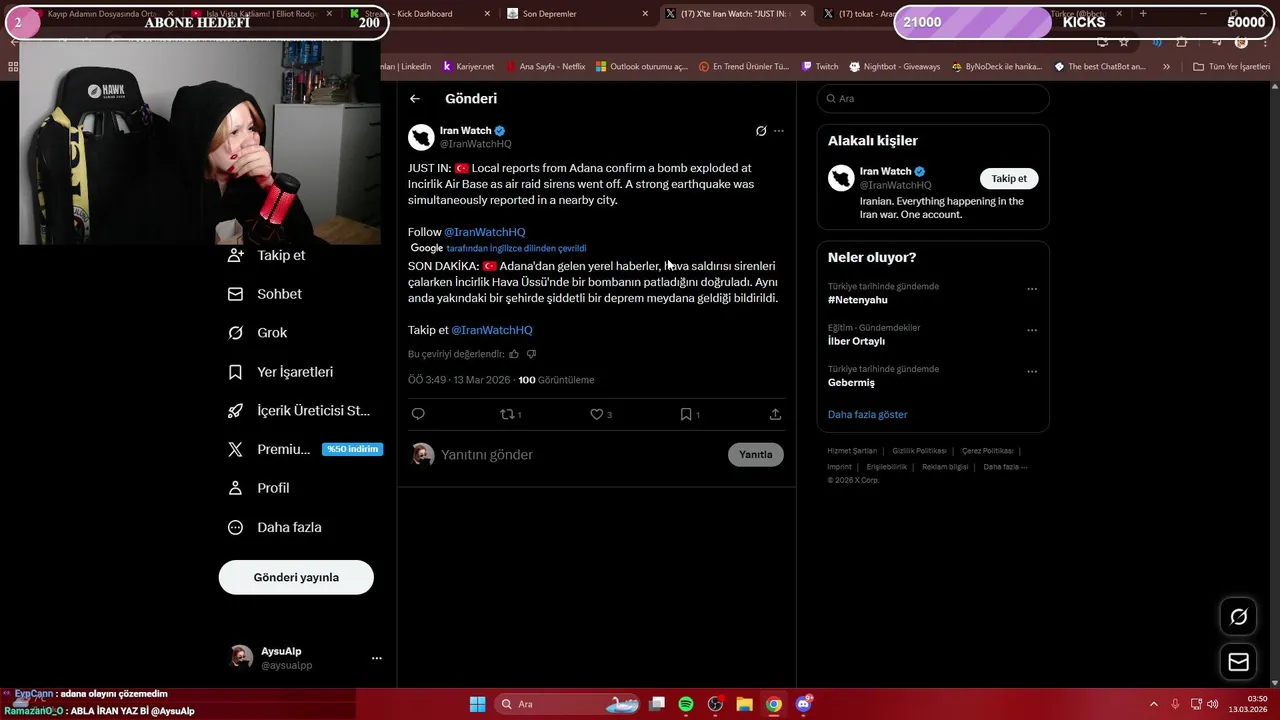1280x720 pixels.
Task: Close the Son Depremler browser tab
Action: click(x=645, y=14)
